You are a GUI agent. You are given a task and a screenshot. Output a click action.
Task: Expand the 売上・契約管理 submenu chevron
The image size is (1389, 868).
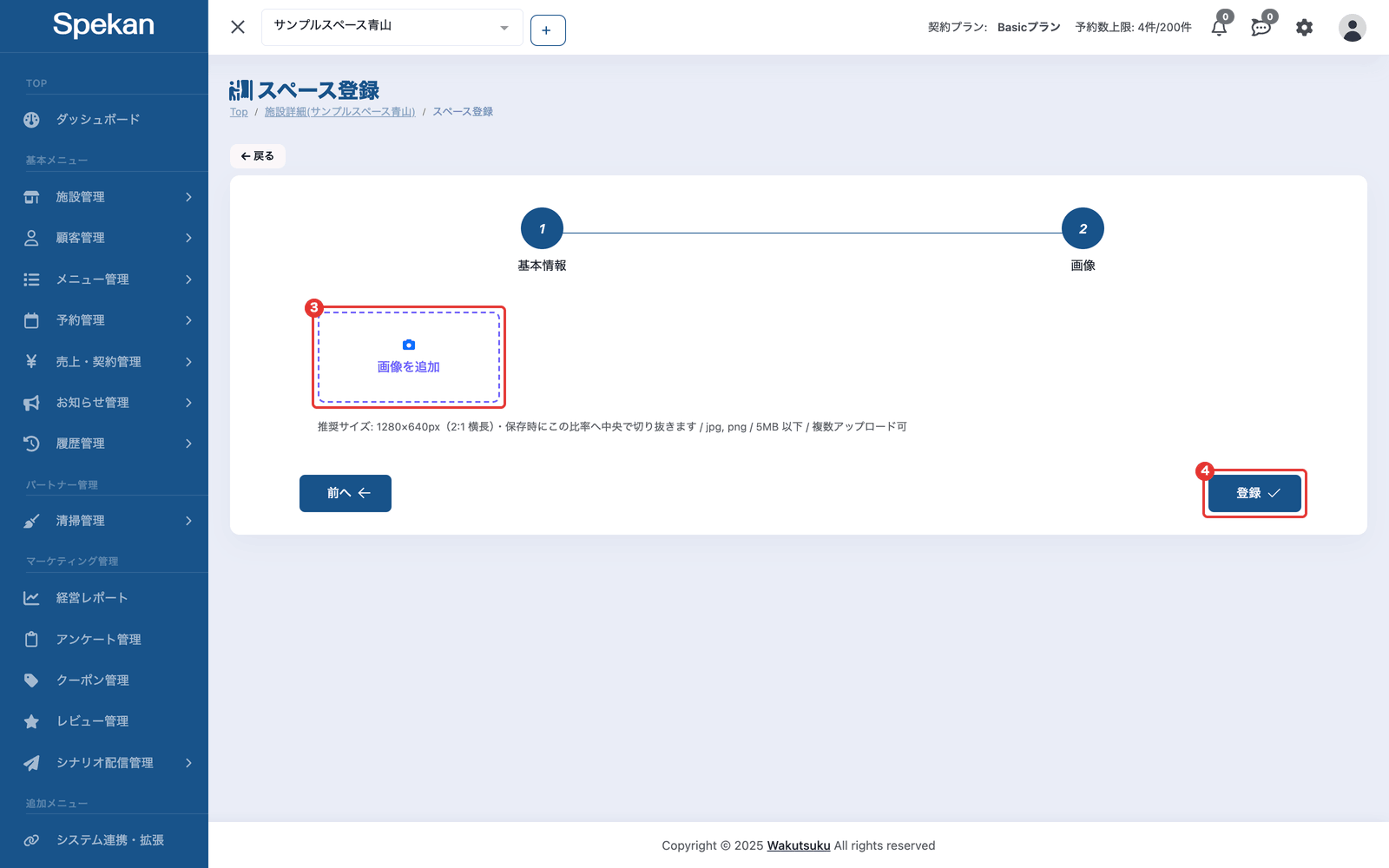point(188,361)
